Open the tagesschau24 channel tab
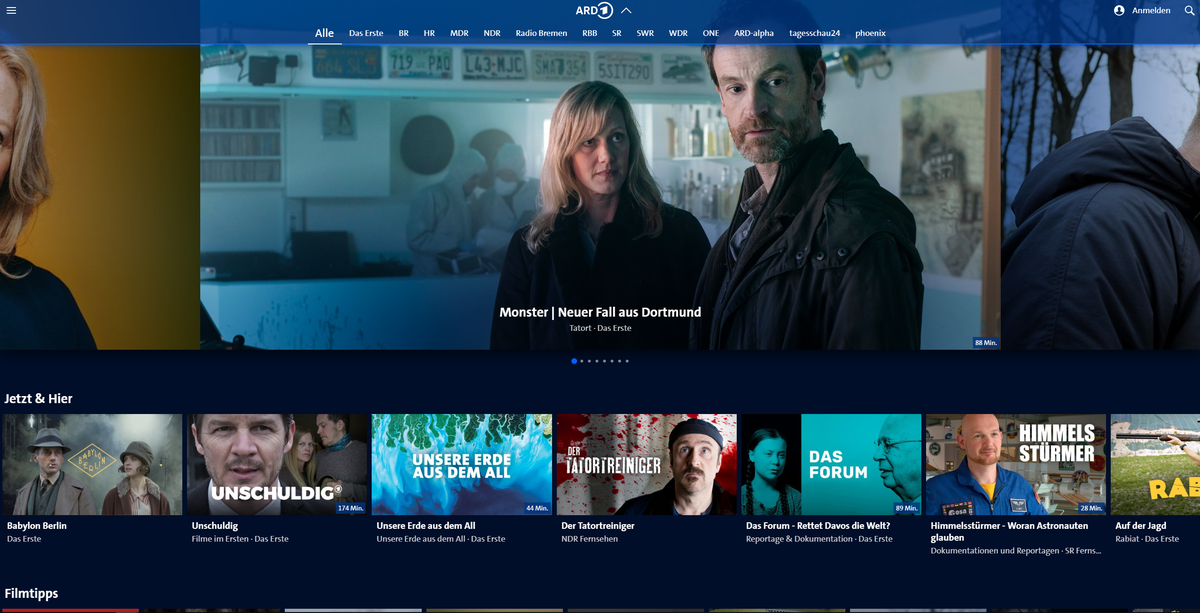This screenshot has height=613, width=1200. [x=814, y=33]
